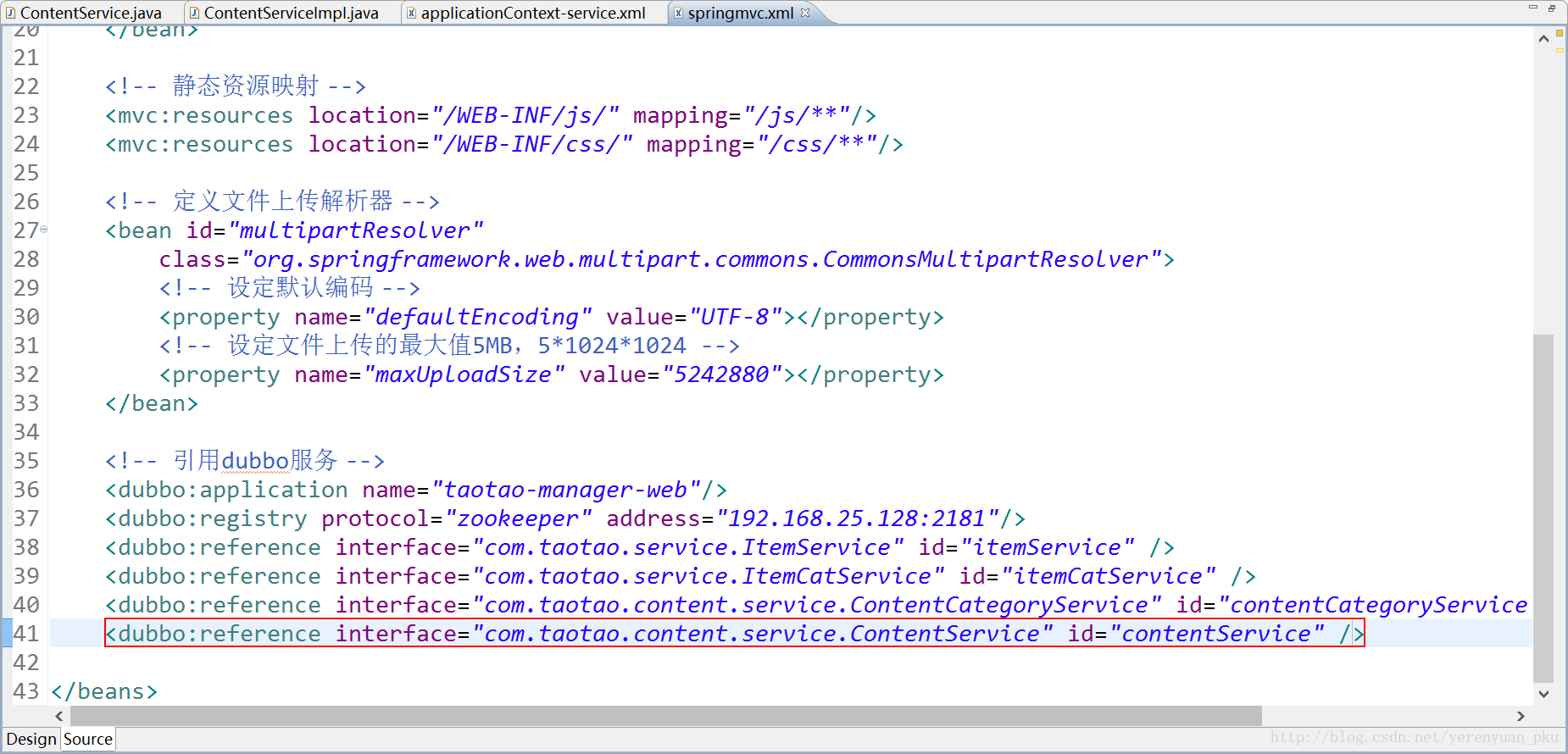This screenshot has width=1568, height=754.
Task: Switch to the Design view tab
Action: pyautogui.click(x=31, y=739)
